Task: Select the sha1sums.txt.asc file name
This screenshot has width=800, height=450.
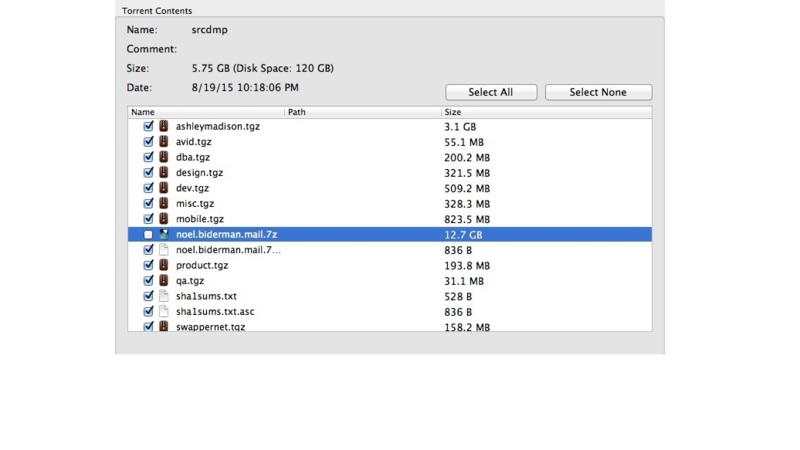Action: coord(215,311)
